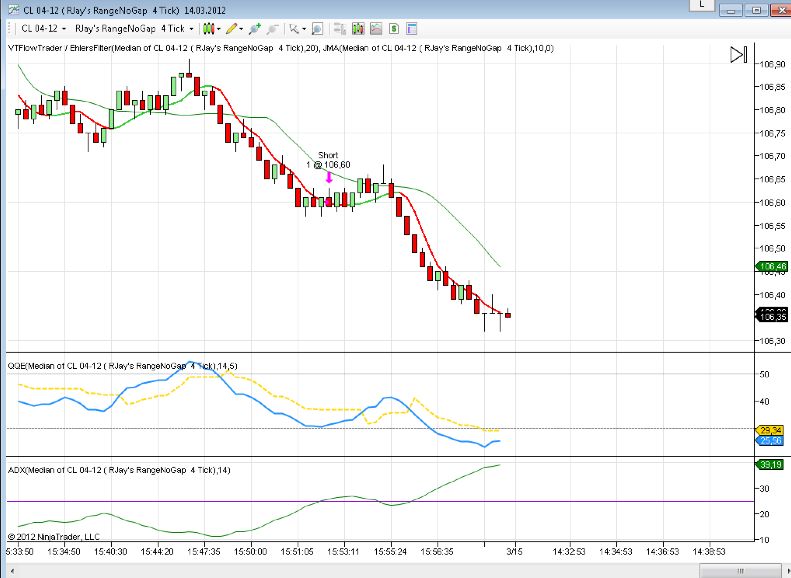Click the horizontal scrollbar thumb
Image resolution: width=791 pixels, height=578 pixels.
coord(740,571)
